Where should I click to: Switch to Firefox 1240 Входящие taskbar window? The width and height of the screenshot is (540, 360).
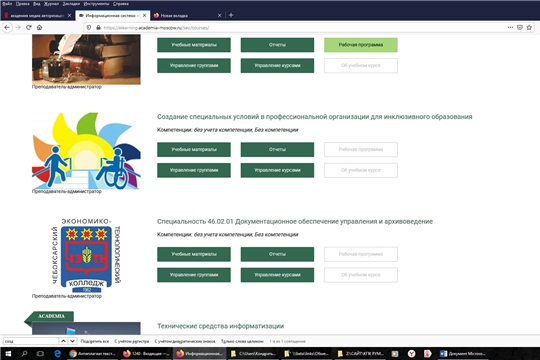click(x=146, y=353)
